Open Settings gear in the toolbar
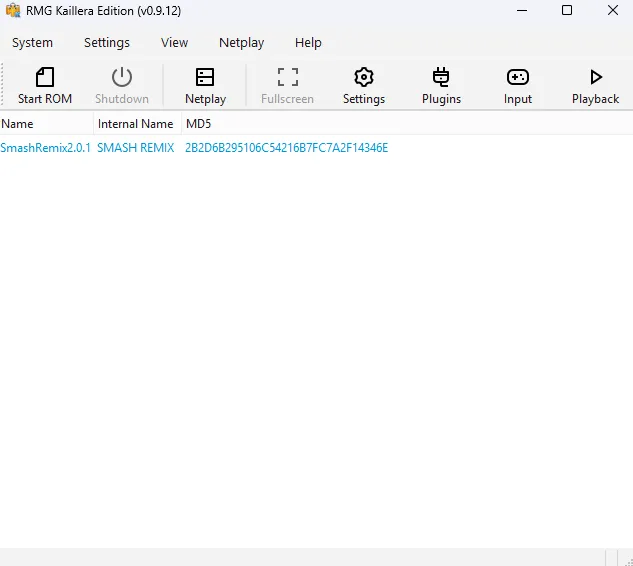This screenshot has height=566, width=633. pyautogui.click(x=364, y=77)
